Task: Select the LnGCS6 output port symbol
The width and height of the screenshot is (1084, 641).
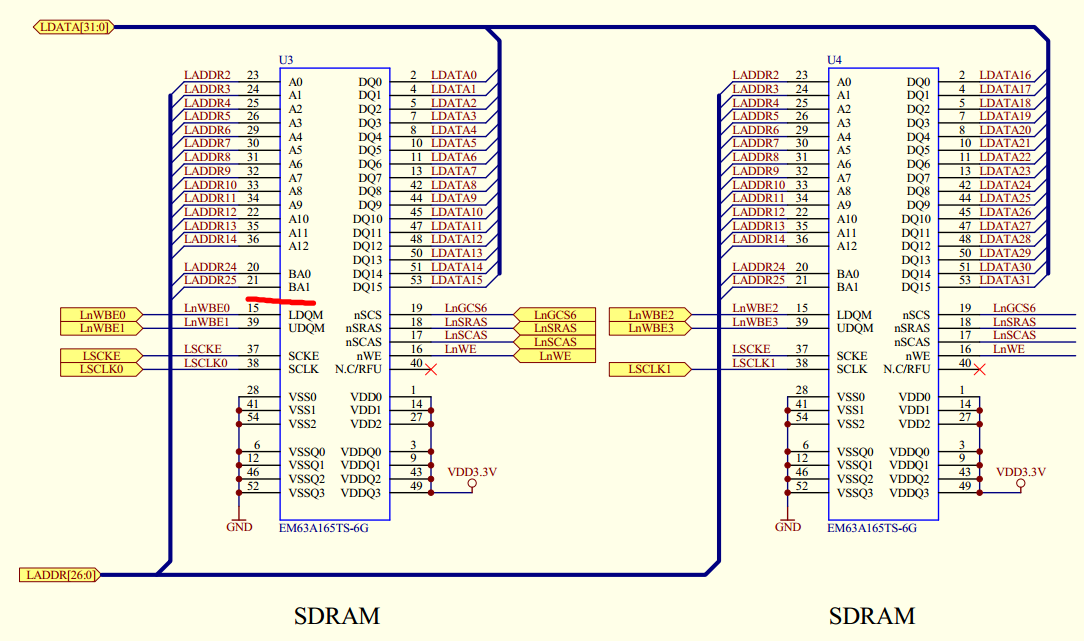Action: pos(556,313)
